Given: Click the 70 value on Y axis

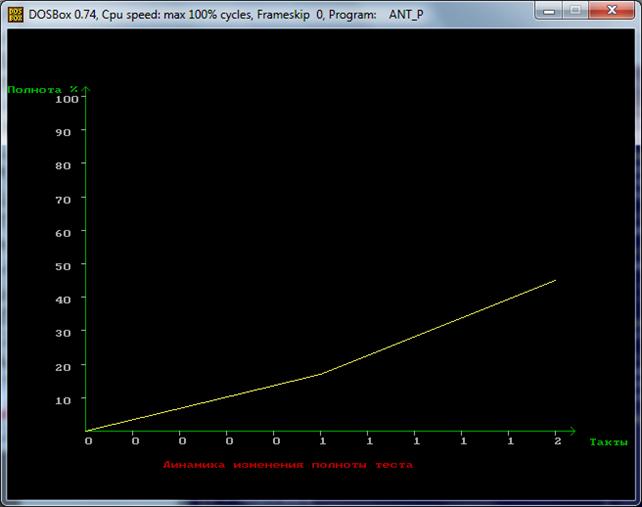Looking at the screenshot, I should [63, 199].
